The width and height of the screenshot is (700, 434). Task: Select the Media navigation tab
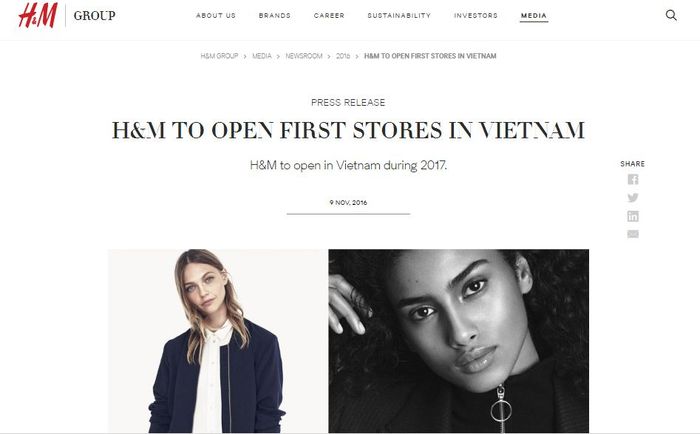[534, 16]
